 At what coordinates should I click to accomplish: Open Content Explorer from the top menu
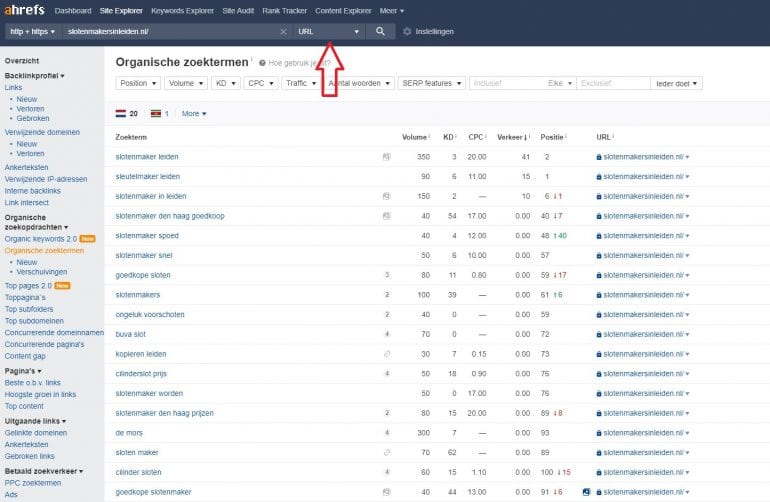coord(343,11)
